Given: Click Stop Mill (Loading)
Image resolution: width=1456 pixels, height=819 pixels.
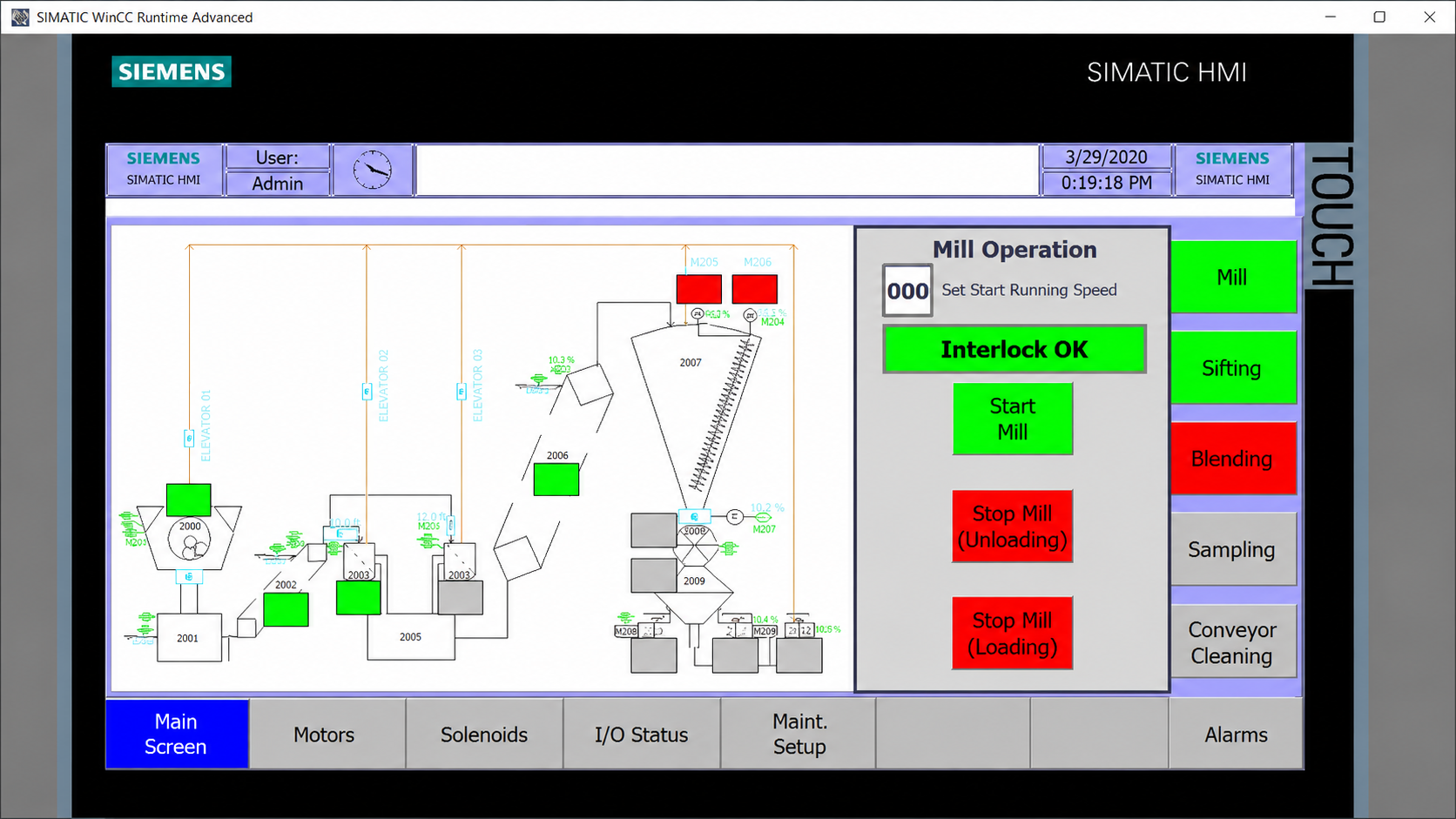Looking at the screenshot, I should coord(1013,633).
